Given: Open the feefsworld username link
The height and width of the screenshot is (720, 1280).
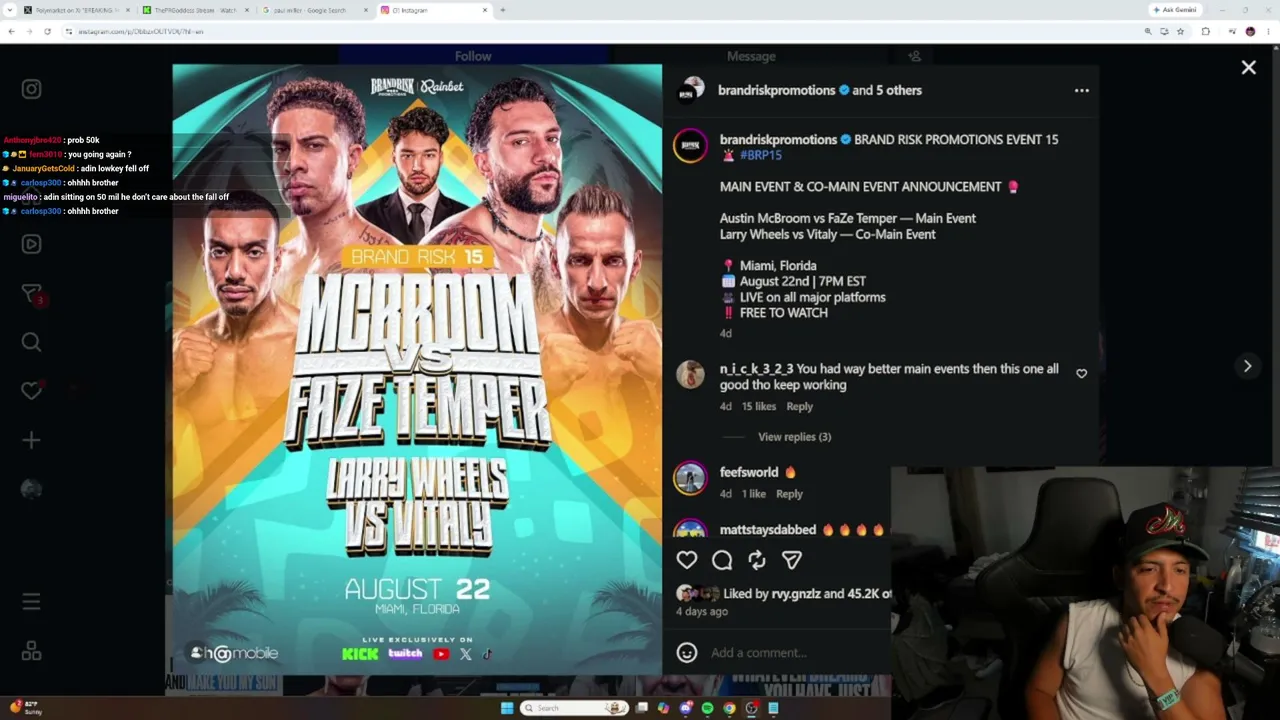Looking at the screenshot, I should coord(749,472).
